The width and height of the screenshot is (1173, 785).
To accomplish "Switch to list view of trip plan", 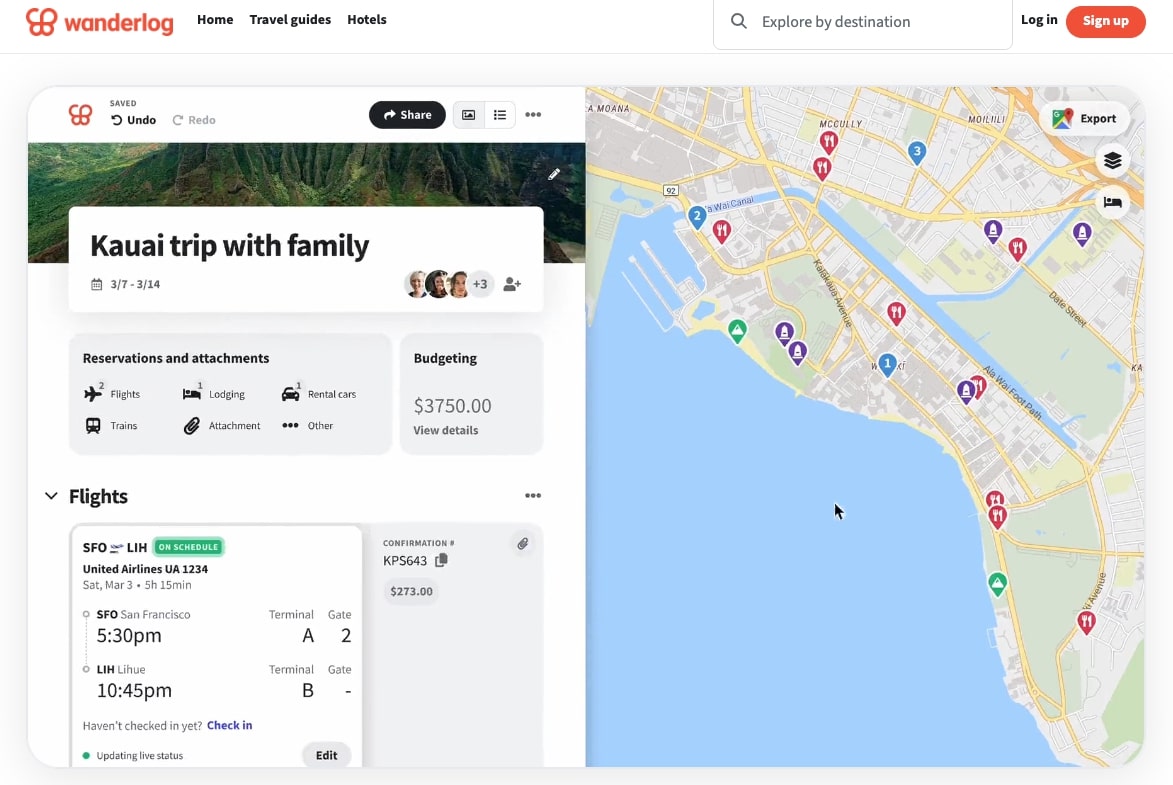I will (500, 114).
